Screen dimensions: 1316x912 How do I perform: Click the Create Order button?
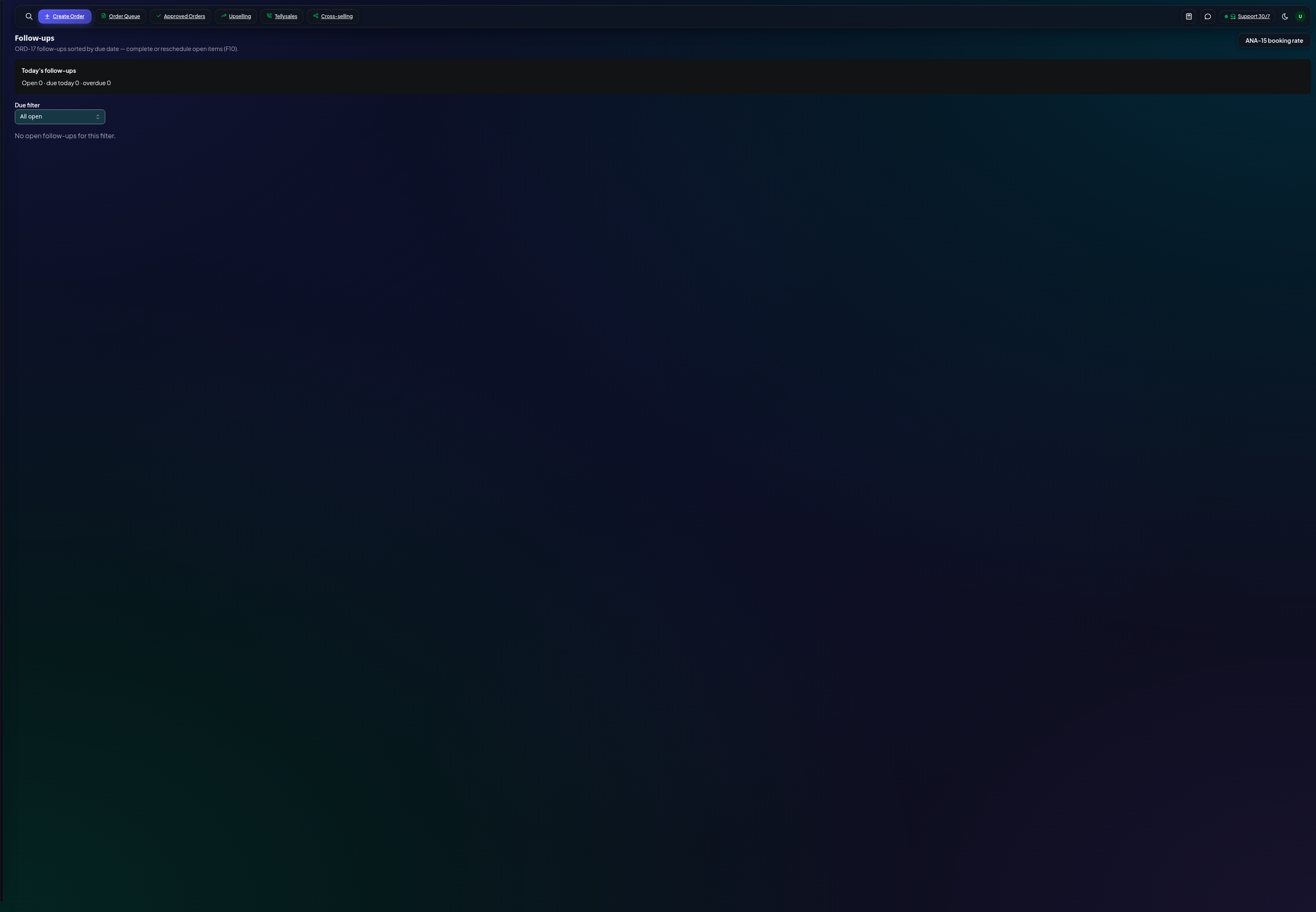coord(65,16)
